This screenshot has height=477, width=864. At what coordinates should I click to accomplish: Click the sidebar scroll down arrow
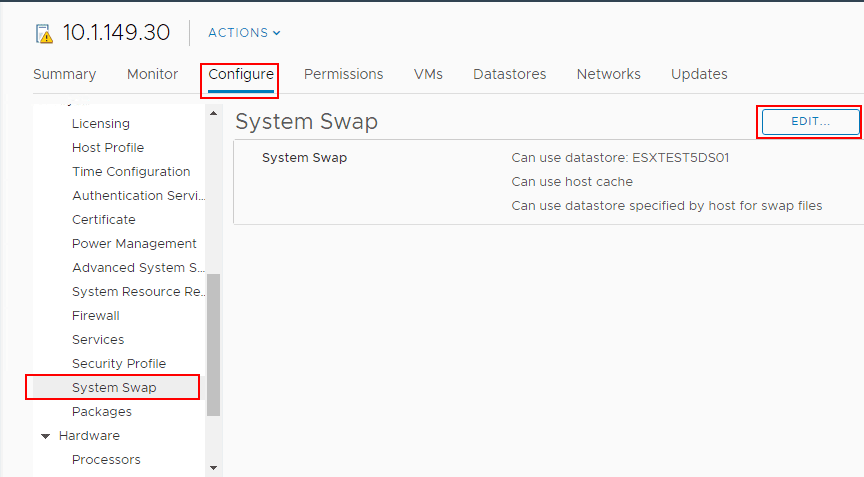(213, 467)
